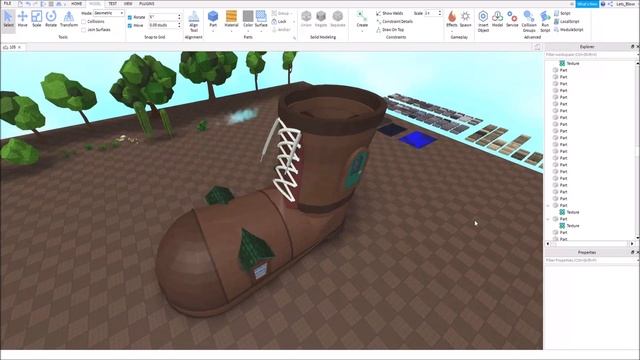Select the top Texture item in Explorer
640x360 pixels.
(x=569, y=63)
